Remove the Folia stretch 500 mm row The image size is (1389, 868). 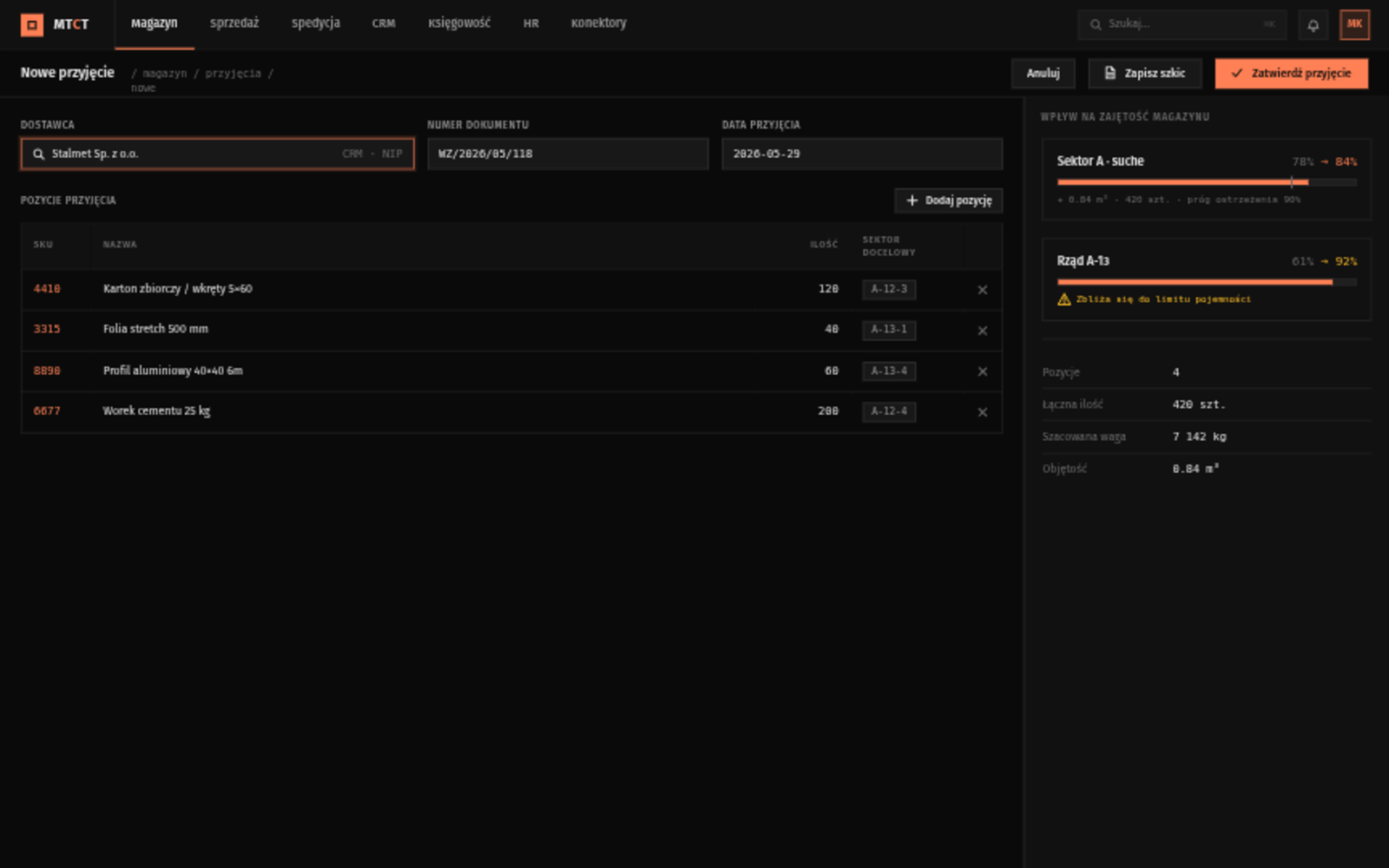click(x=983, y=331)
